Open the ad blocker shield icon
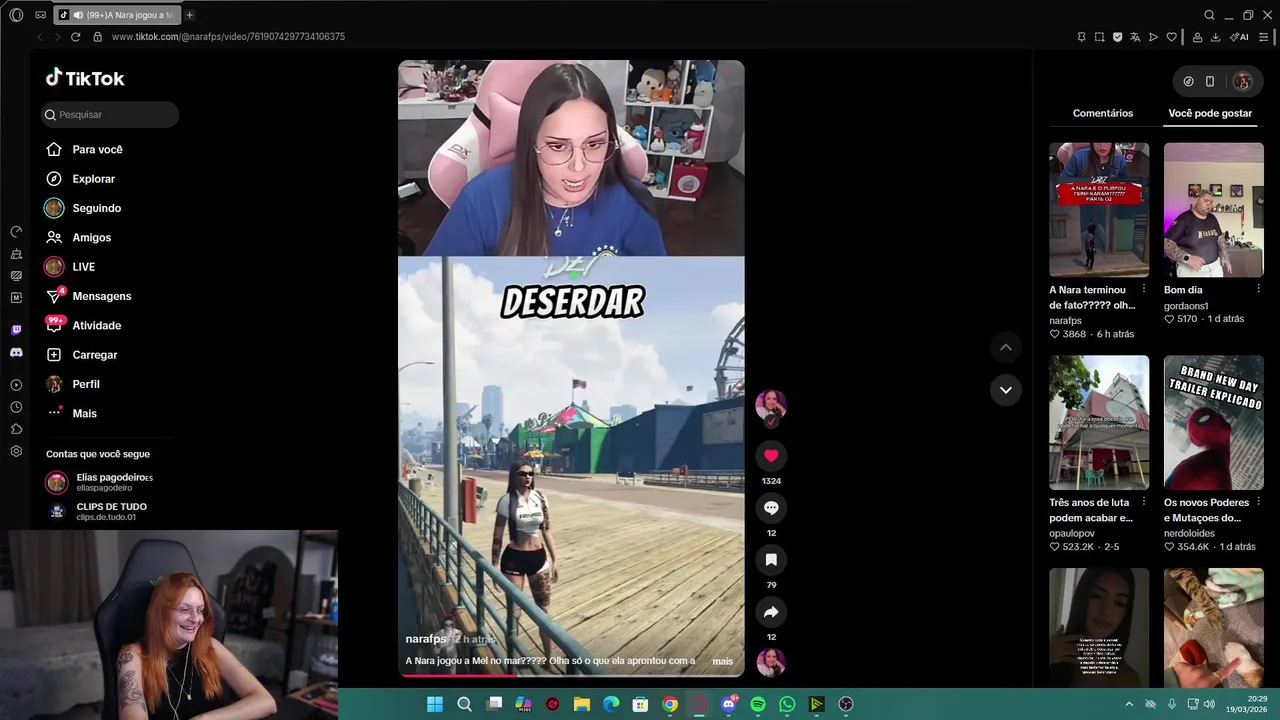 point(1117,37)
